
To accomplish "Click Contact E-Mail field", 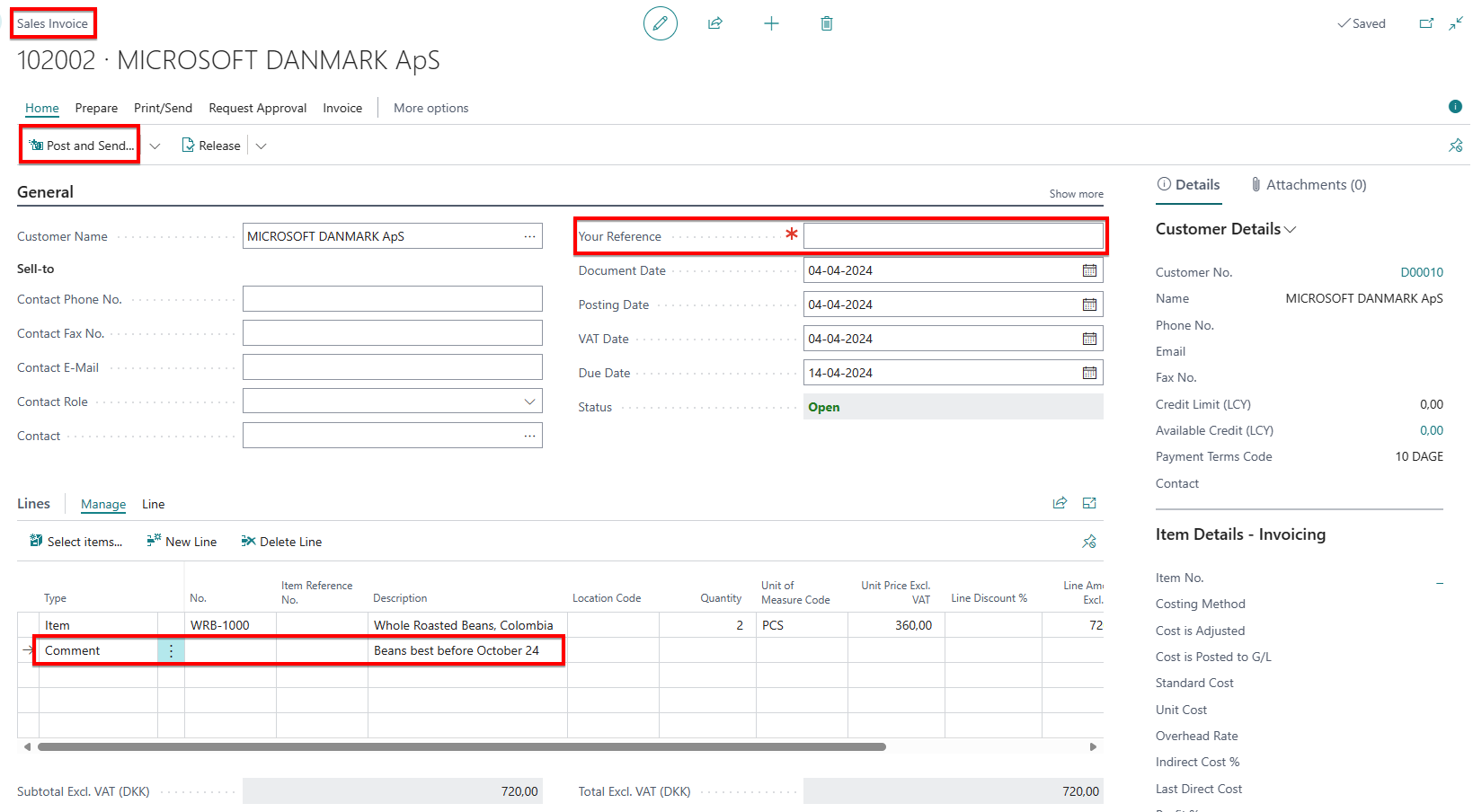I will point(393,367).
